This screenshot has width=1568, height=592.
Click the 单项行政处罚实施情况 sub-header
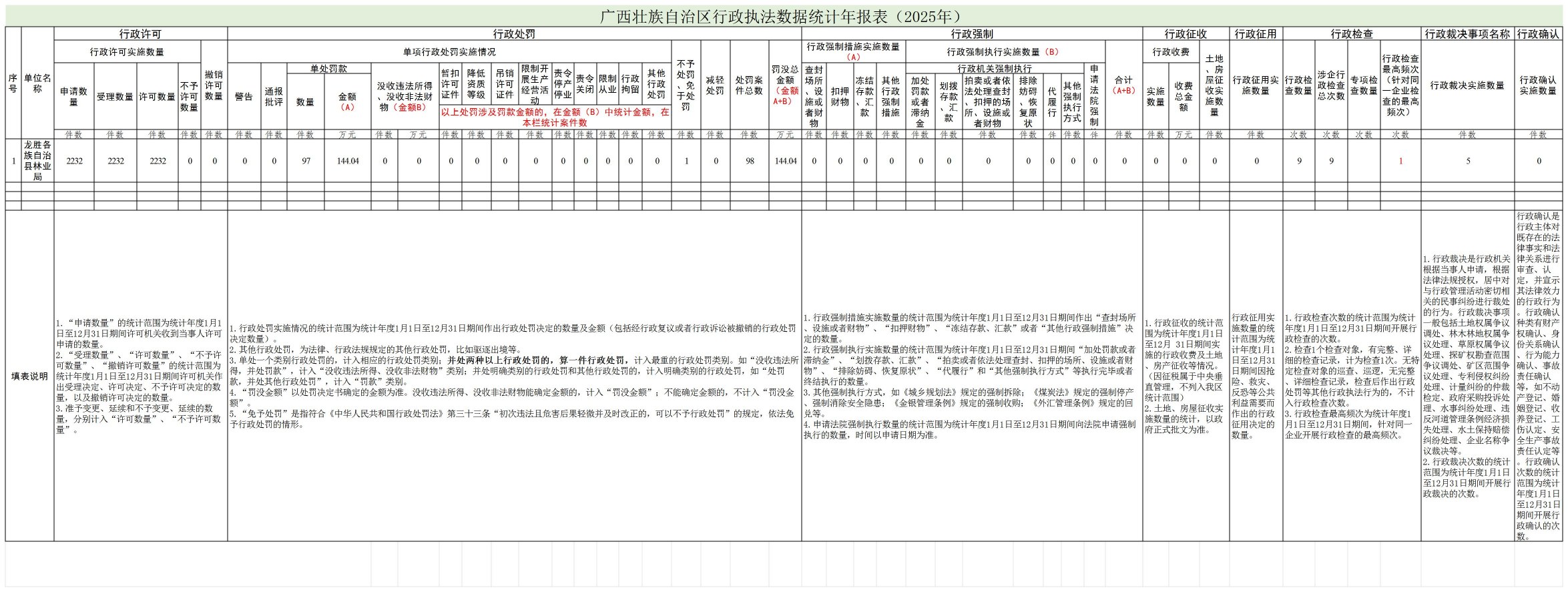point(449,51)
